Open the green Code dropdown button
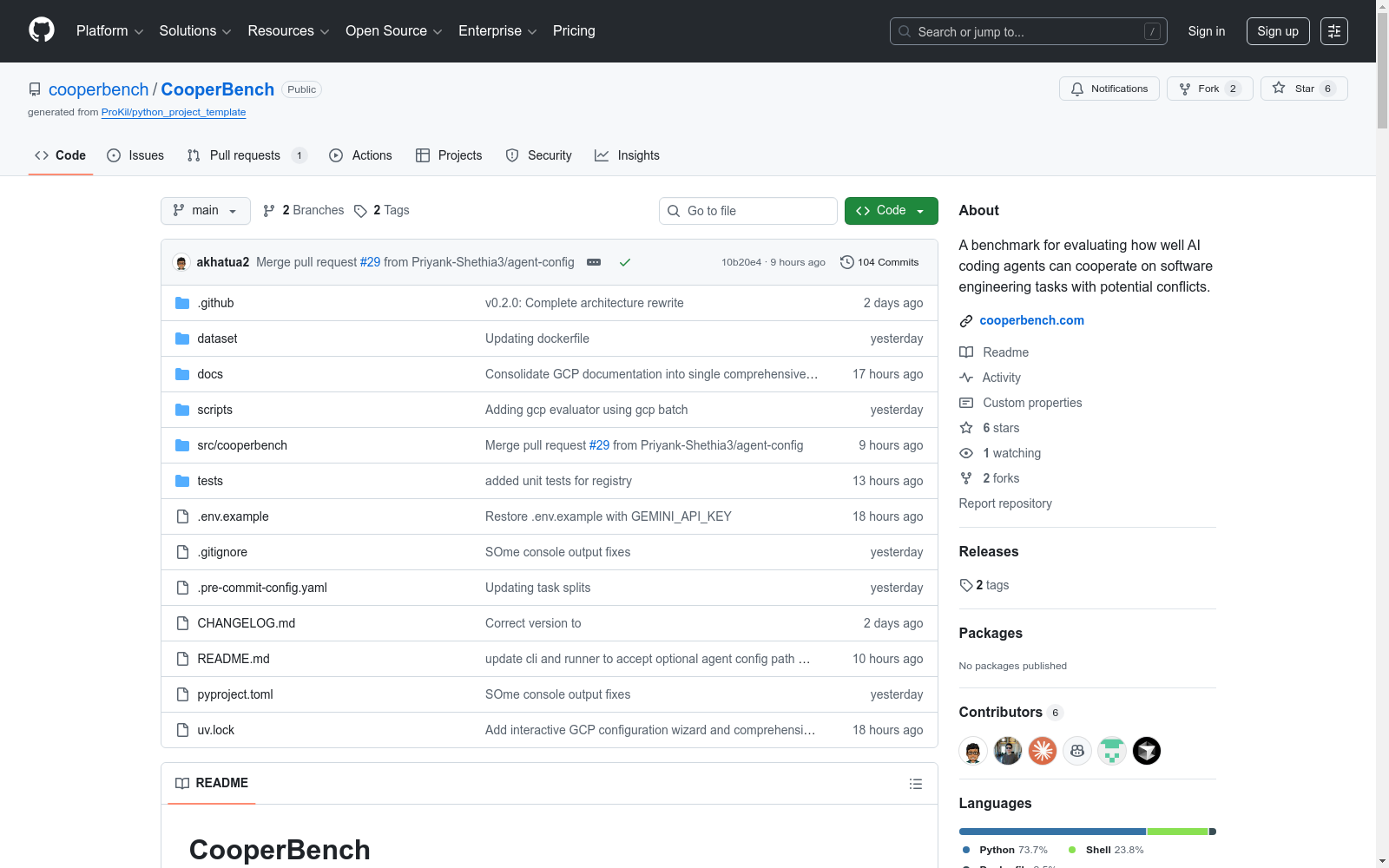This screenshot has height=868, width=1389. (891, 211)
